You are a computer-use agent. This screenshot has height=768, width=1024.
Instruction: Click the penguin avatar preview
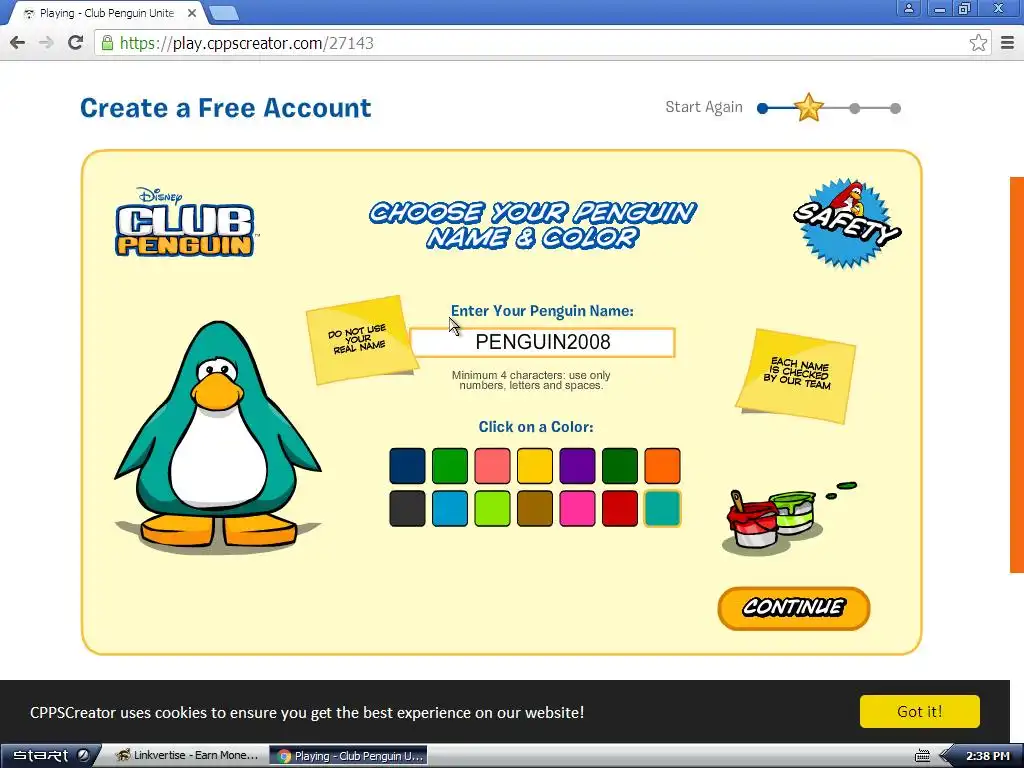[x=218, y=438]
